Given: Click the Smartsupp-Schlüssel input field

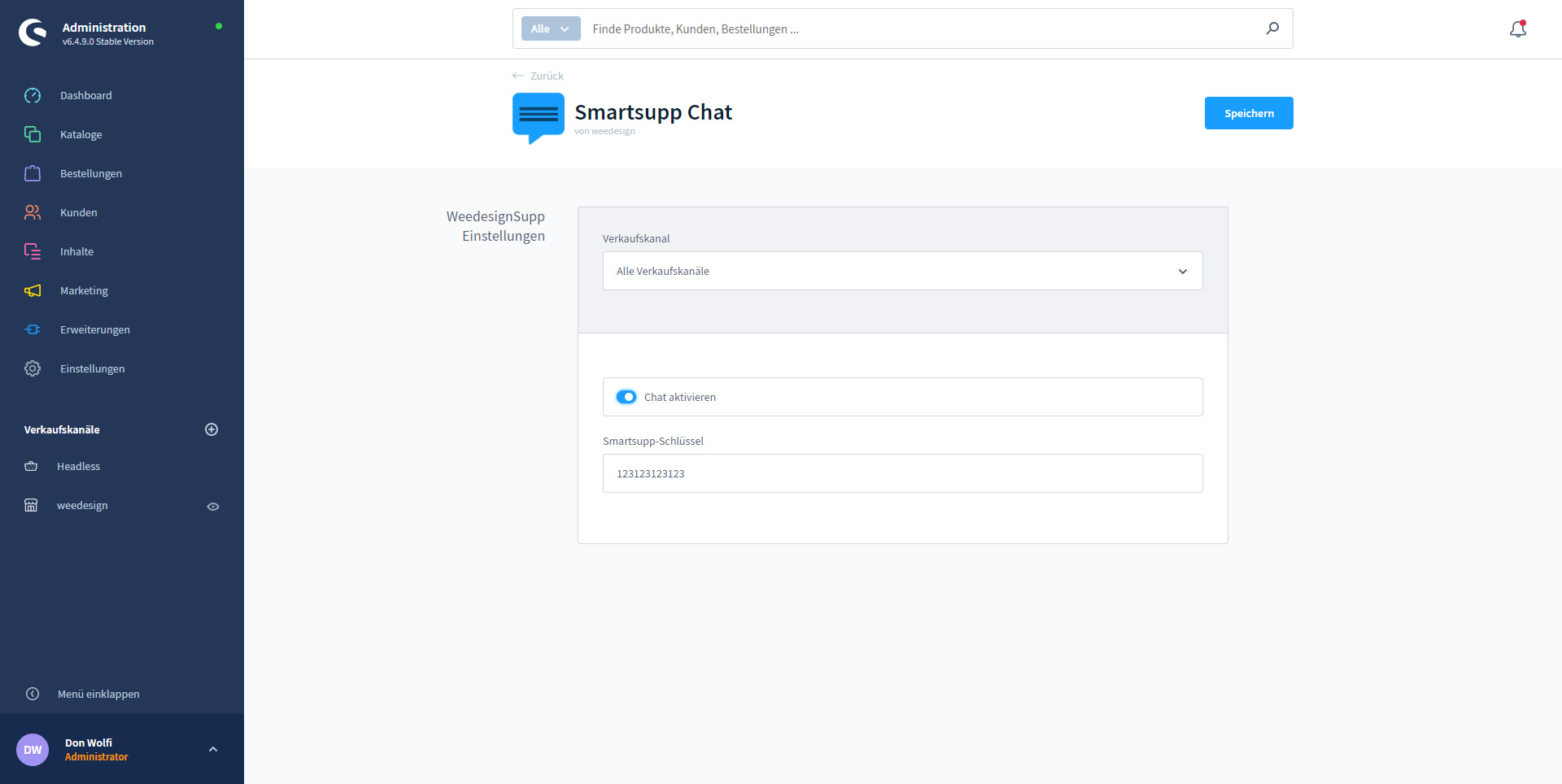Looking at the screenshot, I should point(903,473).
